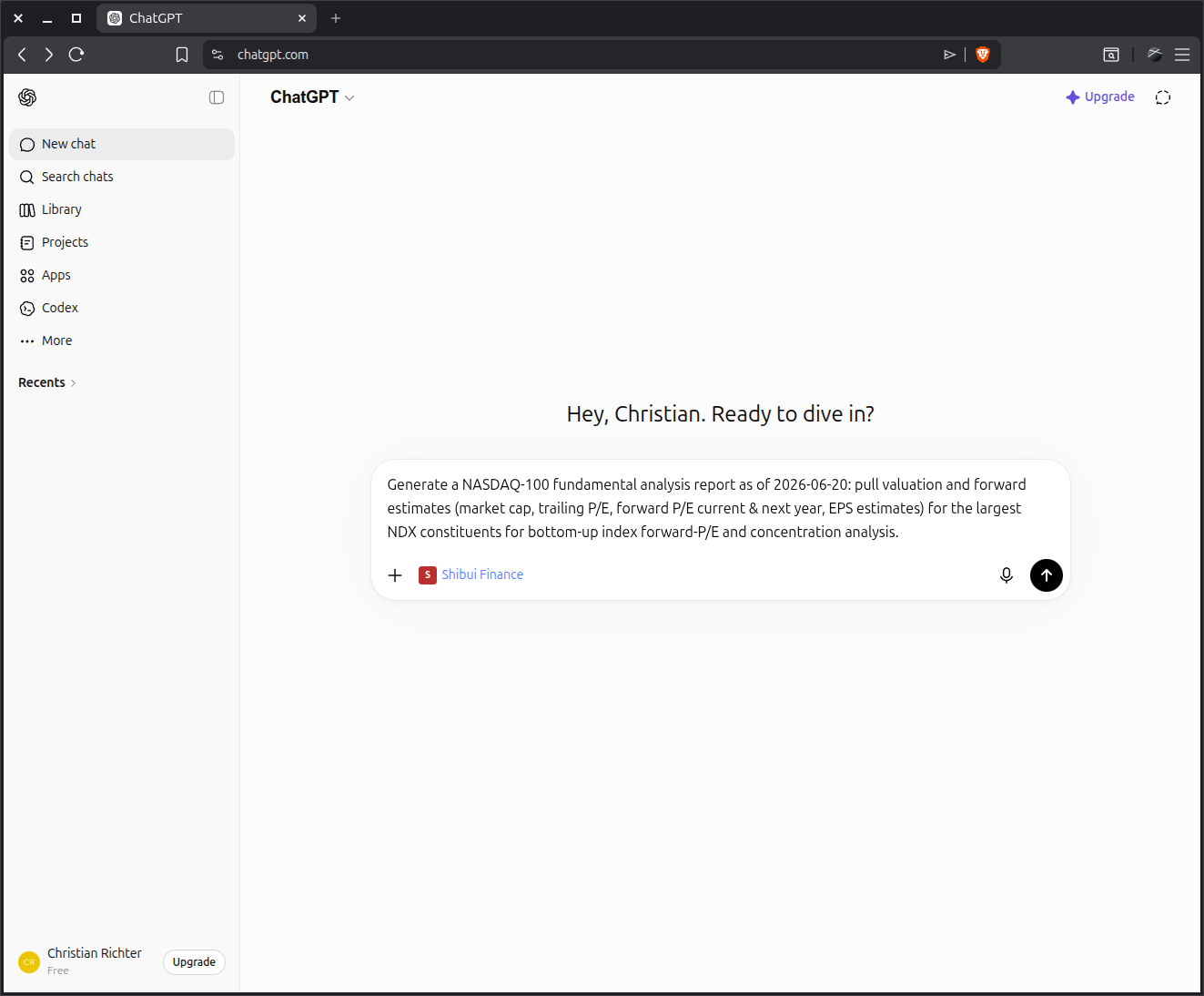Viewport: 1204px width, 996px height.
Task: Open the browser hamburger menu
Action: tap(1182, 55)
